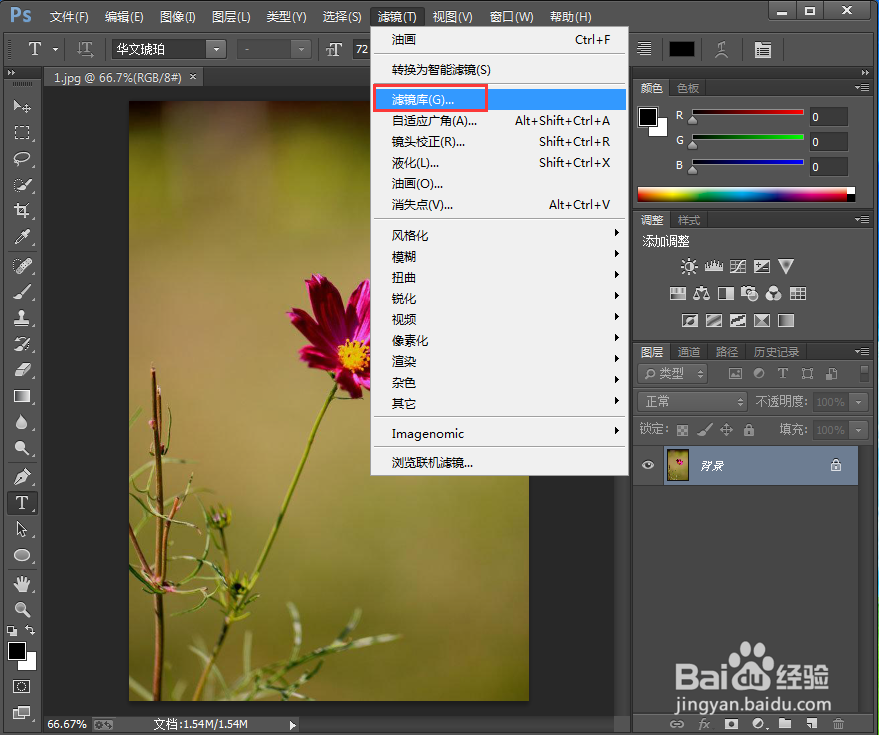Open the fill percentage dropdown arrow
The height and width of the screenshot is (735, 879).
[x=858, y=430]
